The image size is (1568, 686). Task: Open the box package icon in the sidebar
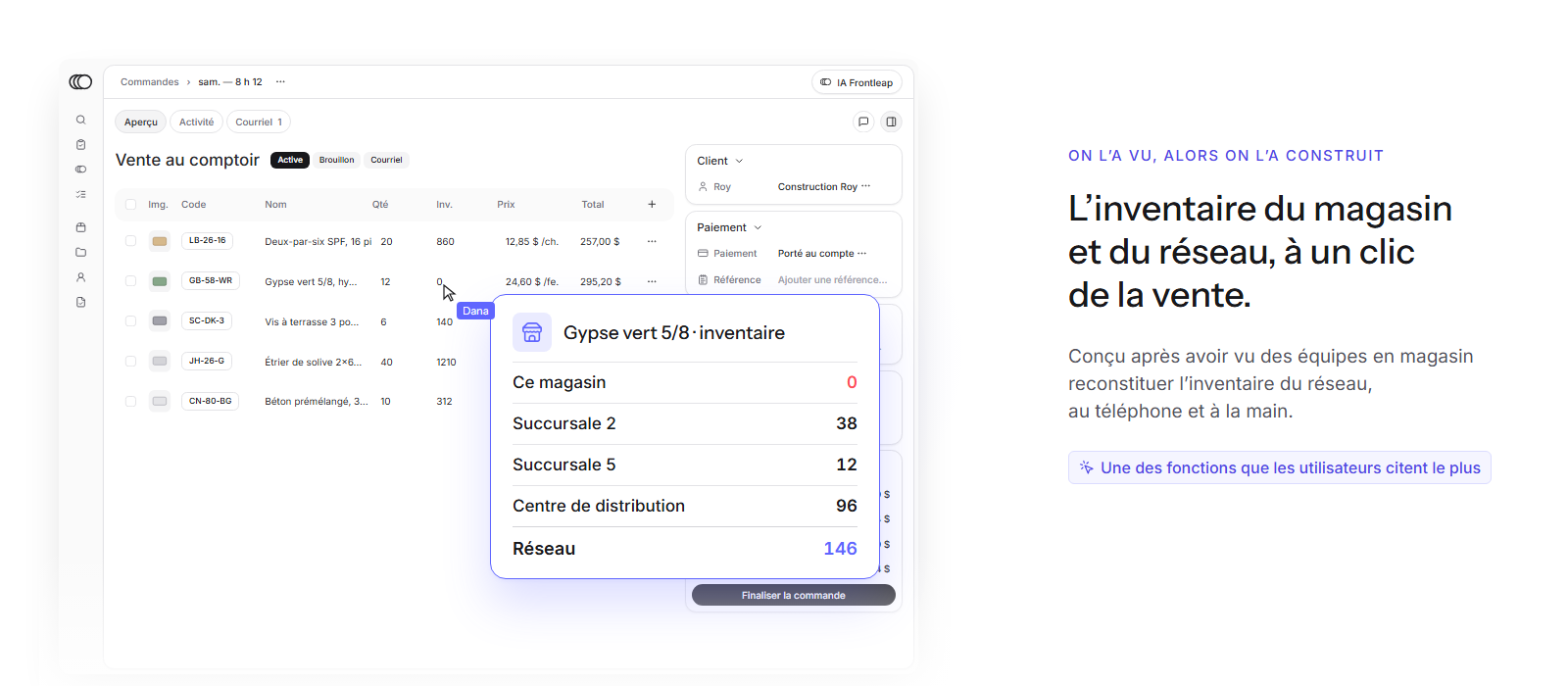(81, 227)
